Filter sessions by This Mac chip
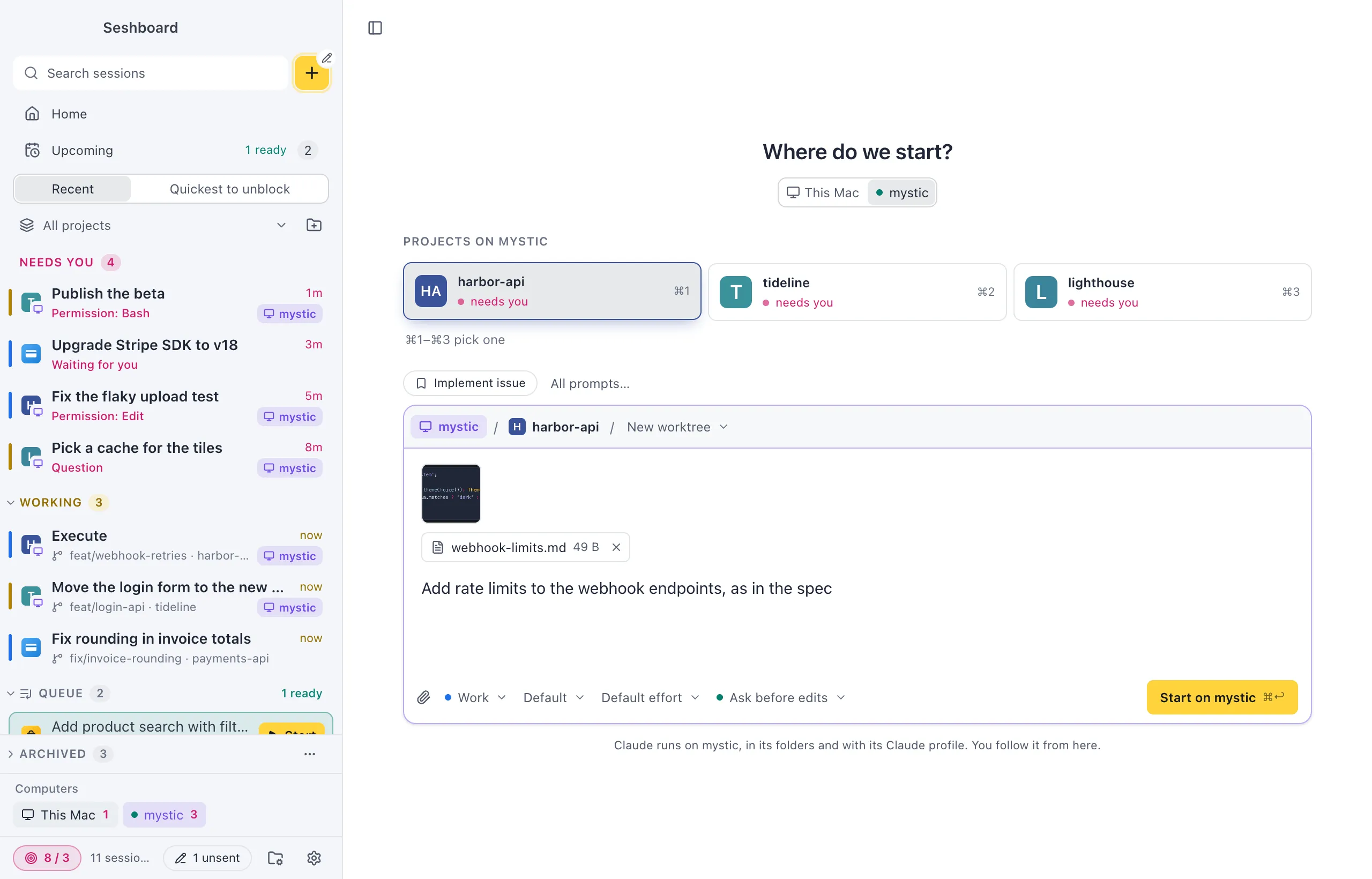This screenshot has width=1372, height=879. coord(65,814)
